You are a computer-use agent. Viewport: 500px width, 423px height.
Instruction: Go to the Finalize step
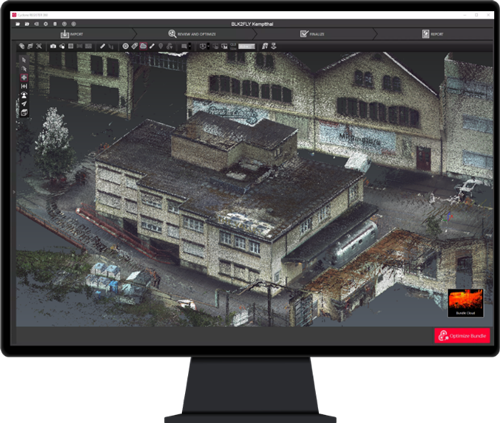[x=312, y=34]
